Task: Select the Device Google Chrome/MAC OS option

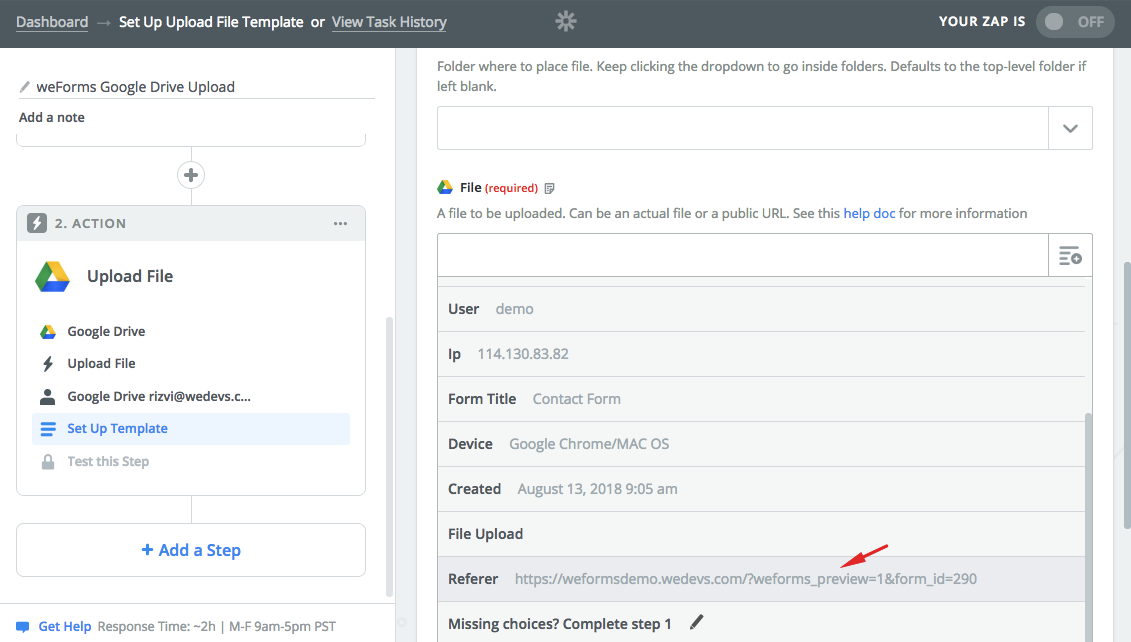Action: (761, 444)
